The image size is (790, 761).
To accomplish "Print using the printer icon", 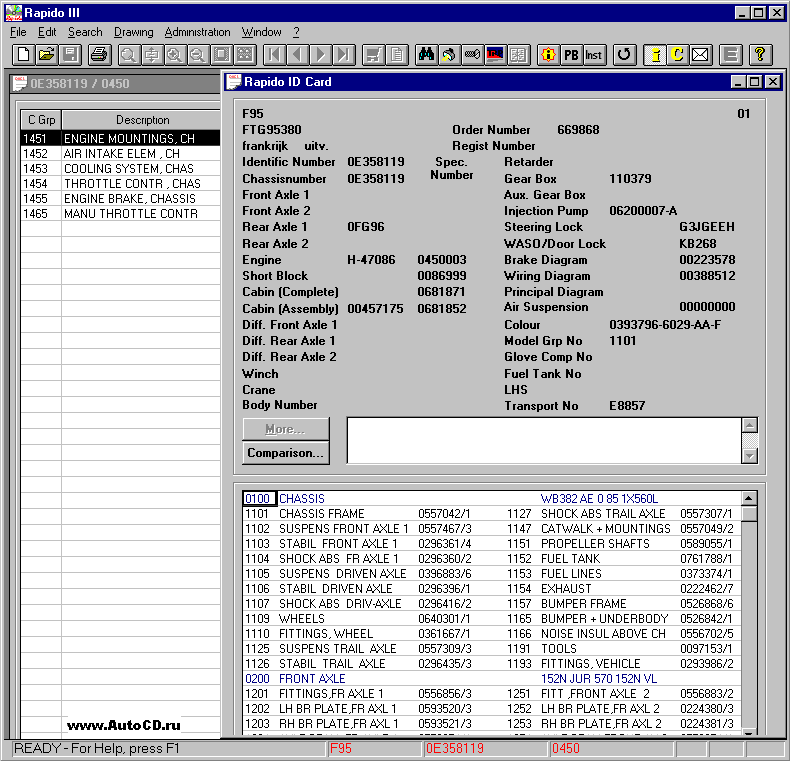I will pyautogui.click(x=99, y=54).
